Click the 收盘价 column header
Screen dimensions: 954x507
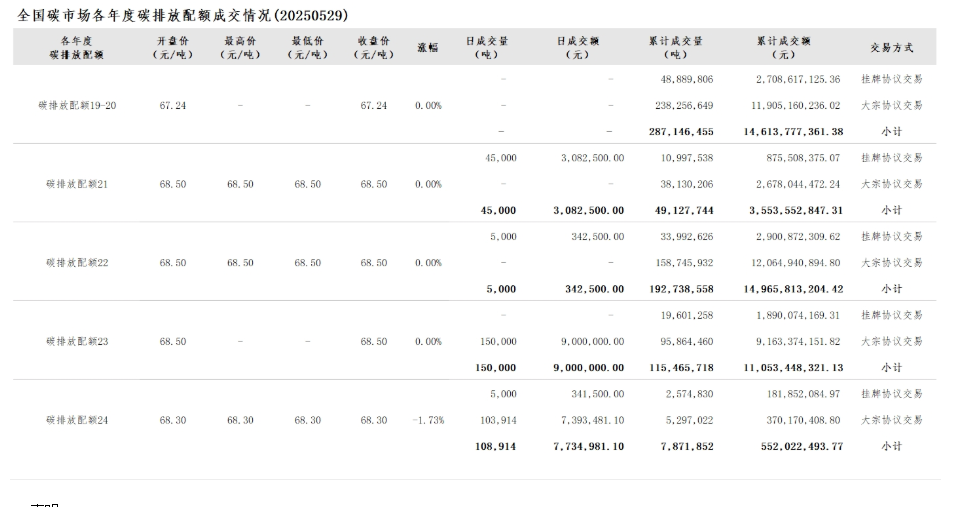click(373, 47)
